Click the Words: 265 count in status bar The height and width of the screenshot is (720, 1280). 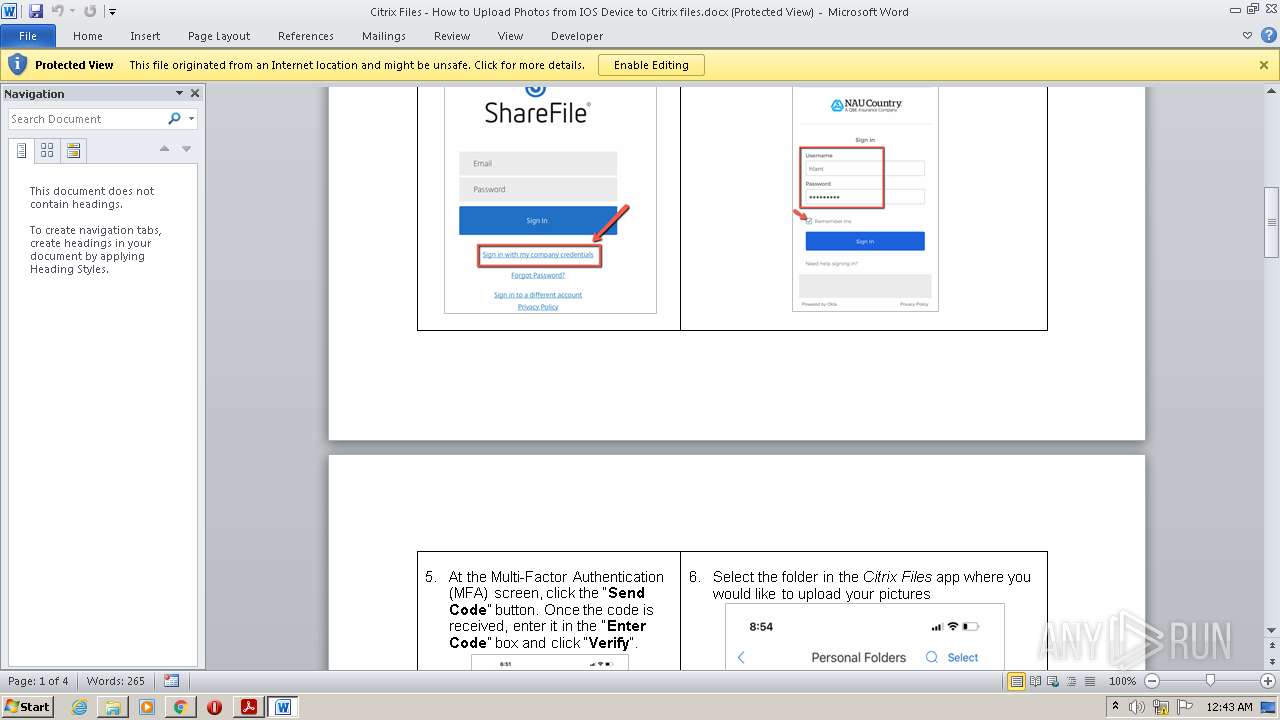[x=116, y=681]
